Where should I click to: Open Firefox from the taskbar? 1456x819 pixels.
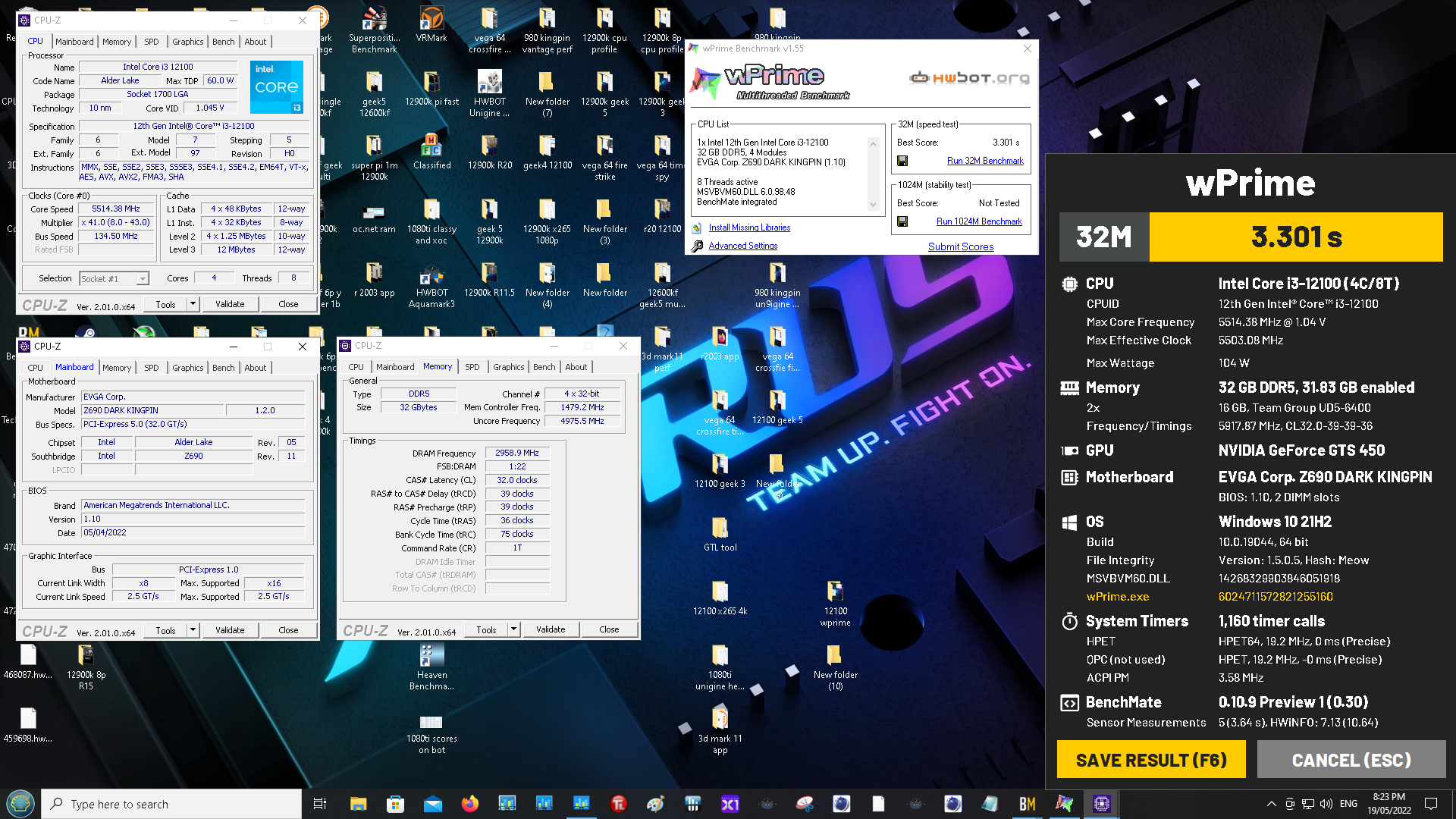[470, 804]
